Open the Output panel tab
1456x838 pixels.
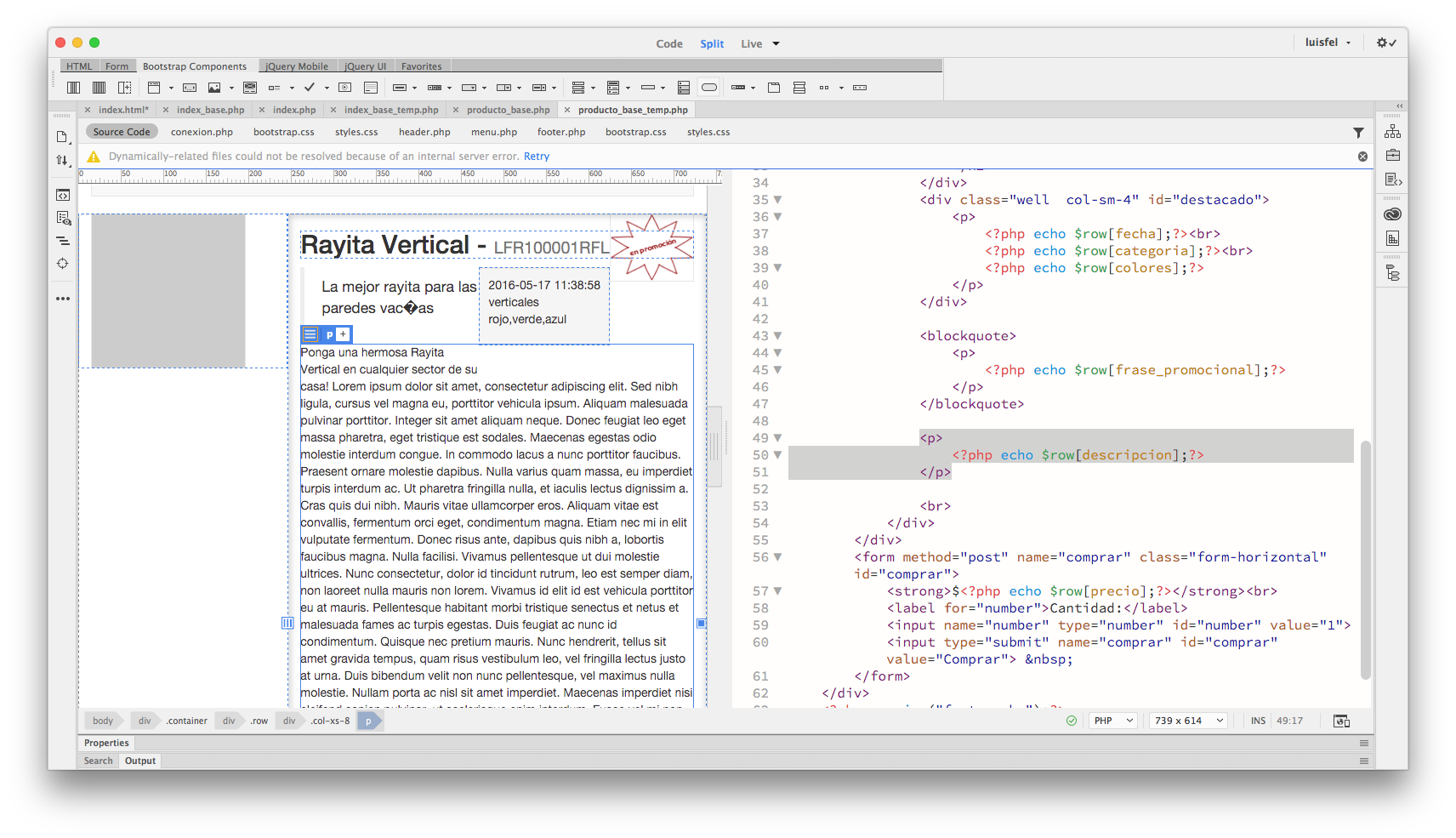pos(139,761)
